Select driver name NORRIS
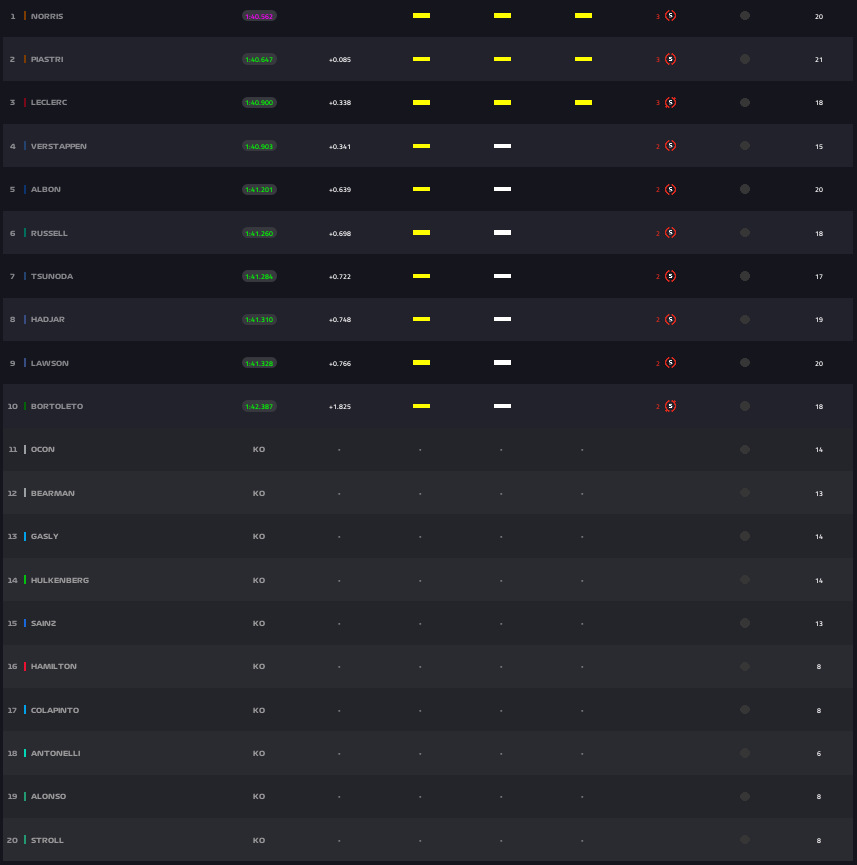This screenshot has height=865, width=857. click(x=47, y=16)
